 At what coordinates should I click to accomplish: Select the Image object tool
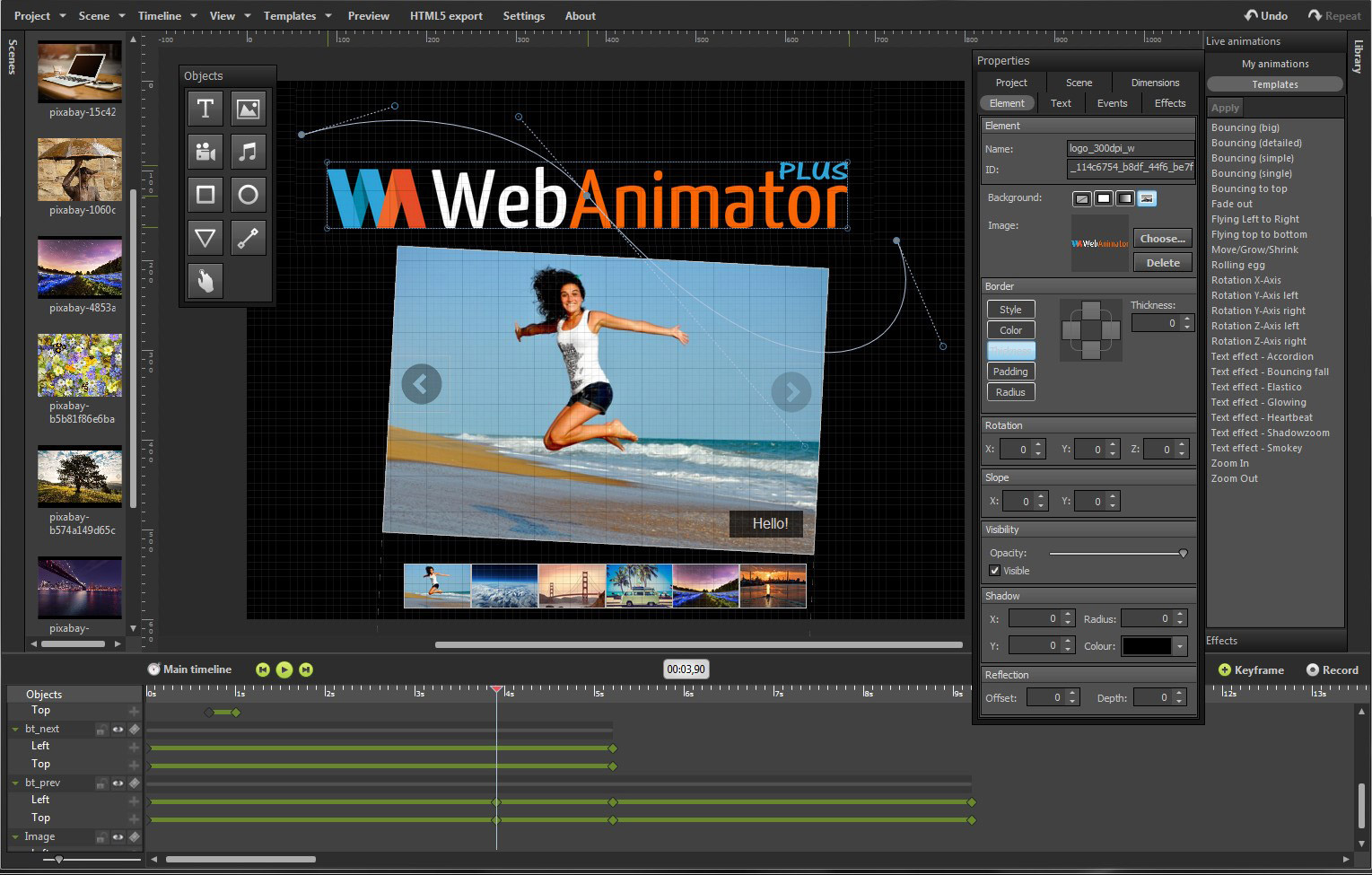[x=249, y=109]
